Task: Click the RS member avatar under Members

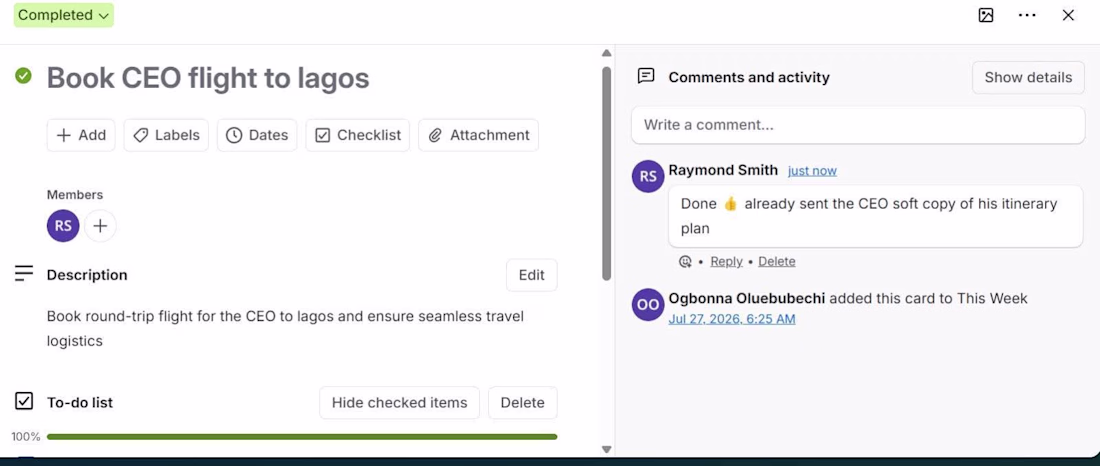Action: [x=63, y=226]
